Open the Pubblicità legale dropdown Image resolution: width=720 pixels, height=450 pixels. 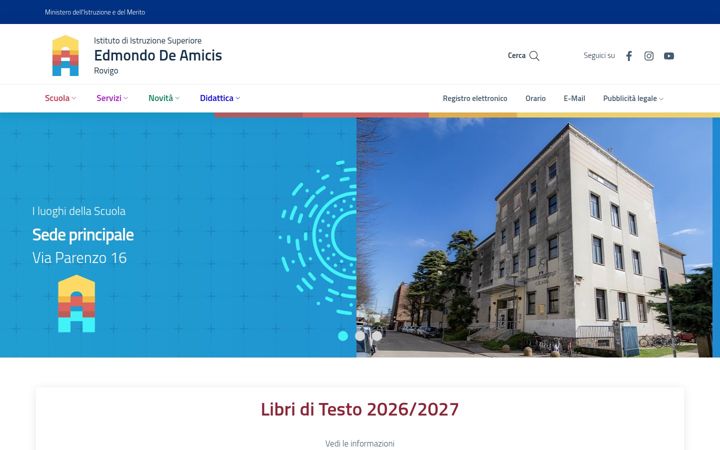tap(633, 98)
